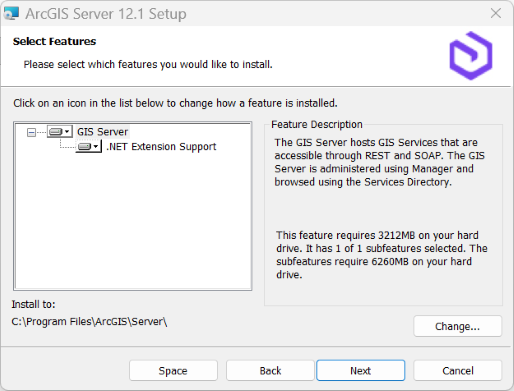
Task: Select the GIS Server tree item
Action: pos(102,132)
